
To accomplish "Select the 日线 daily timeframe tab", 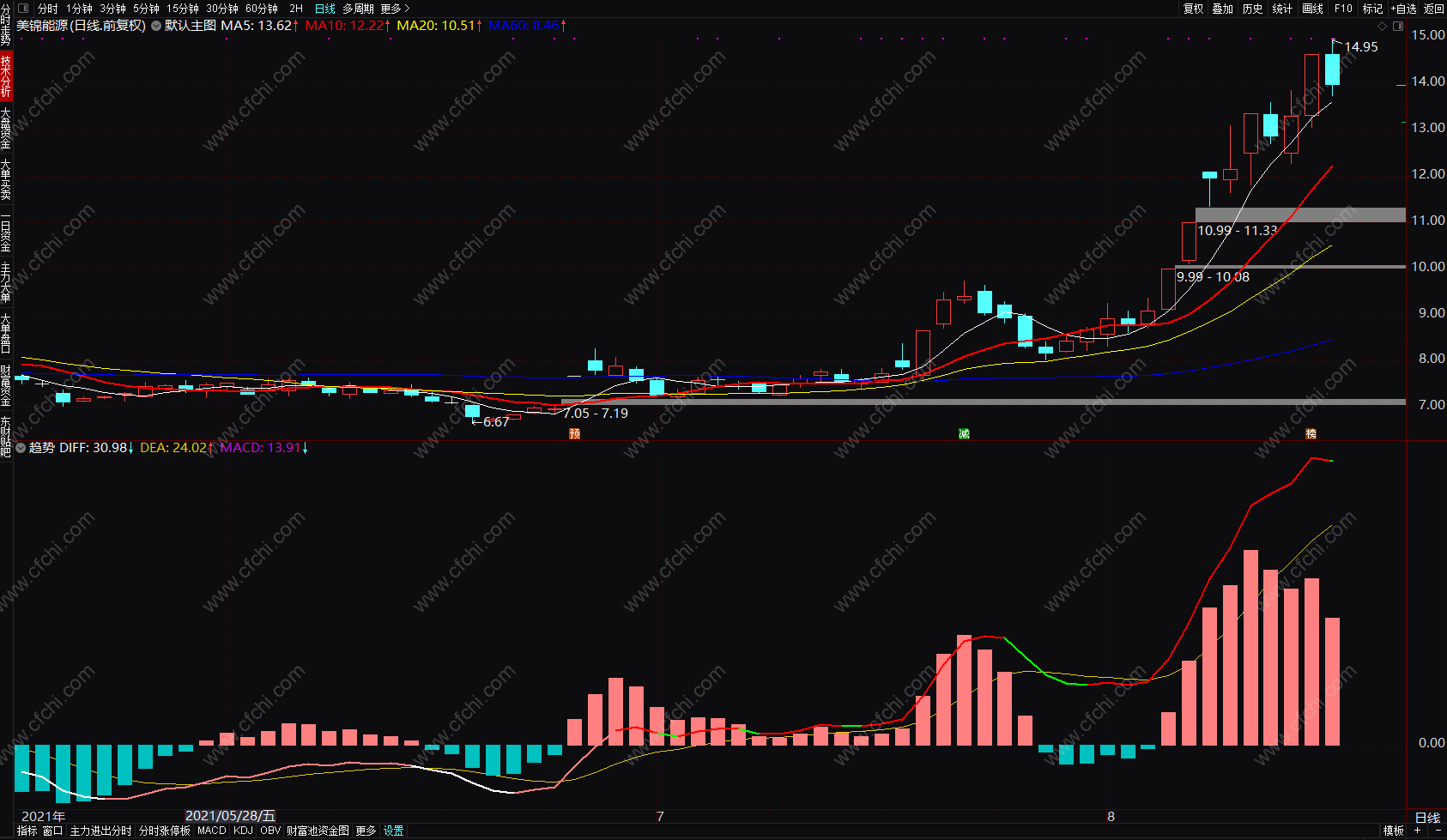I will click(x=325, y=9).
